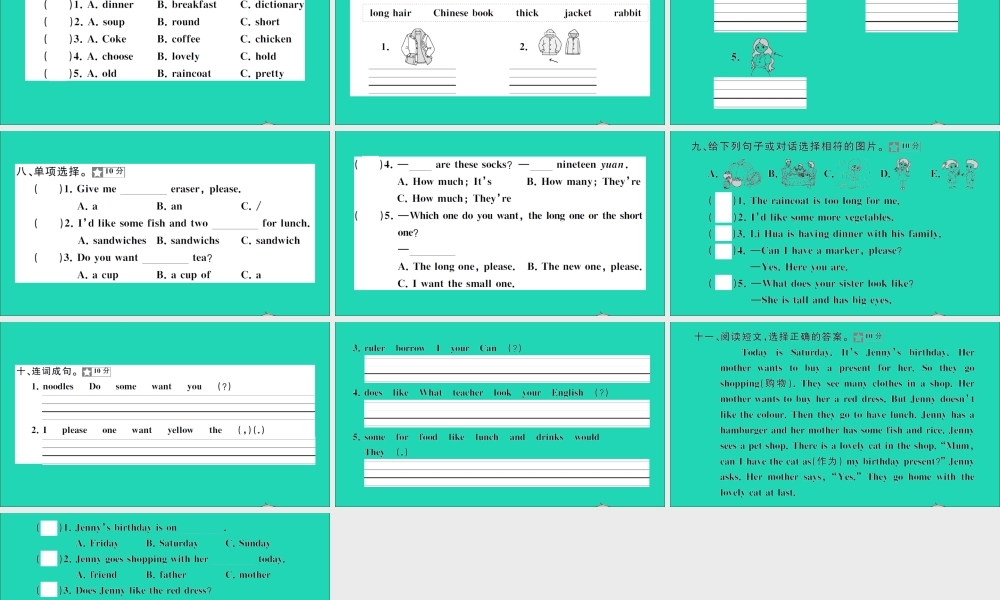Click option 'A. The long one, please.'

tap(456, 267)
